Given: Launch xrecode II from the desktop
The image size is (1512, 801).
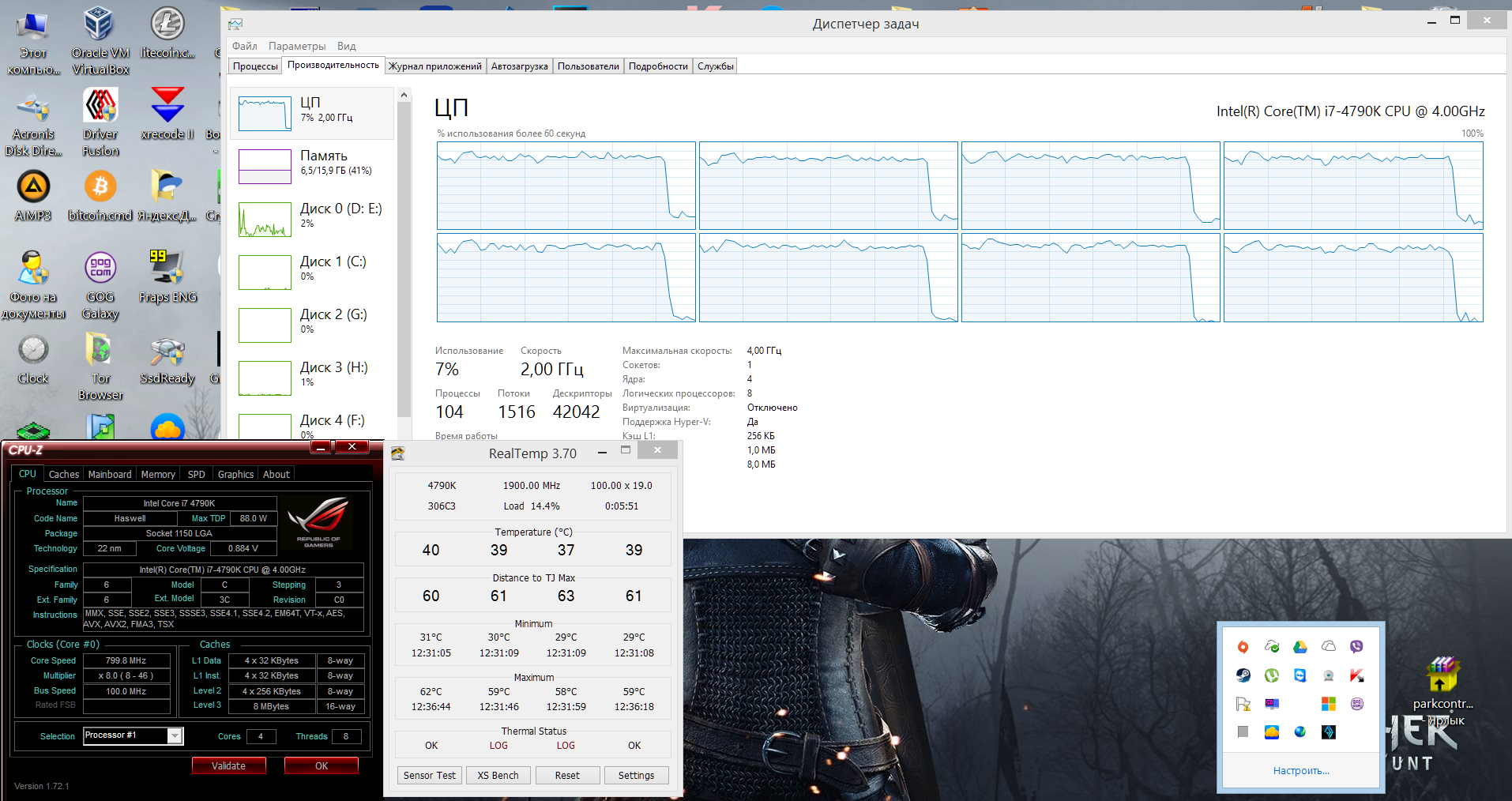Looking at the screenshot, I should [x=167, y=114].
